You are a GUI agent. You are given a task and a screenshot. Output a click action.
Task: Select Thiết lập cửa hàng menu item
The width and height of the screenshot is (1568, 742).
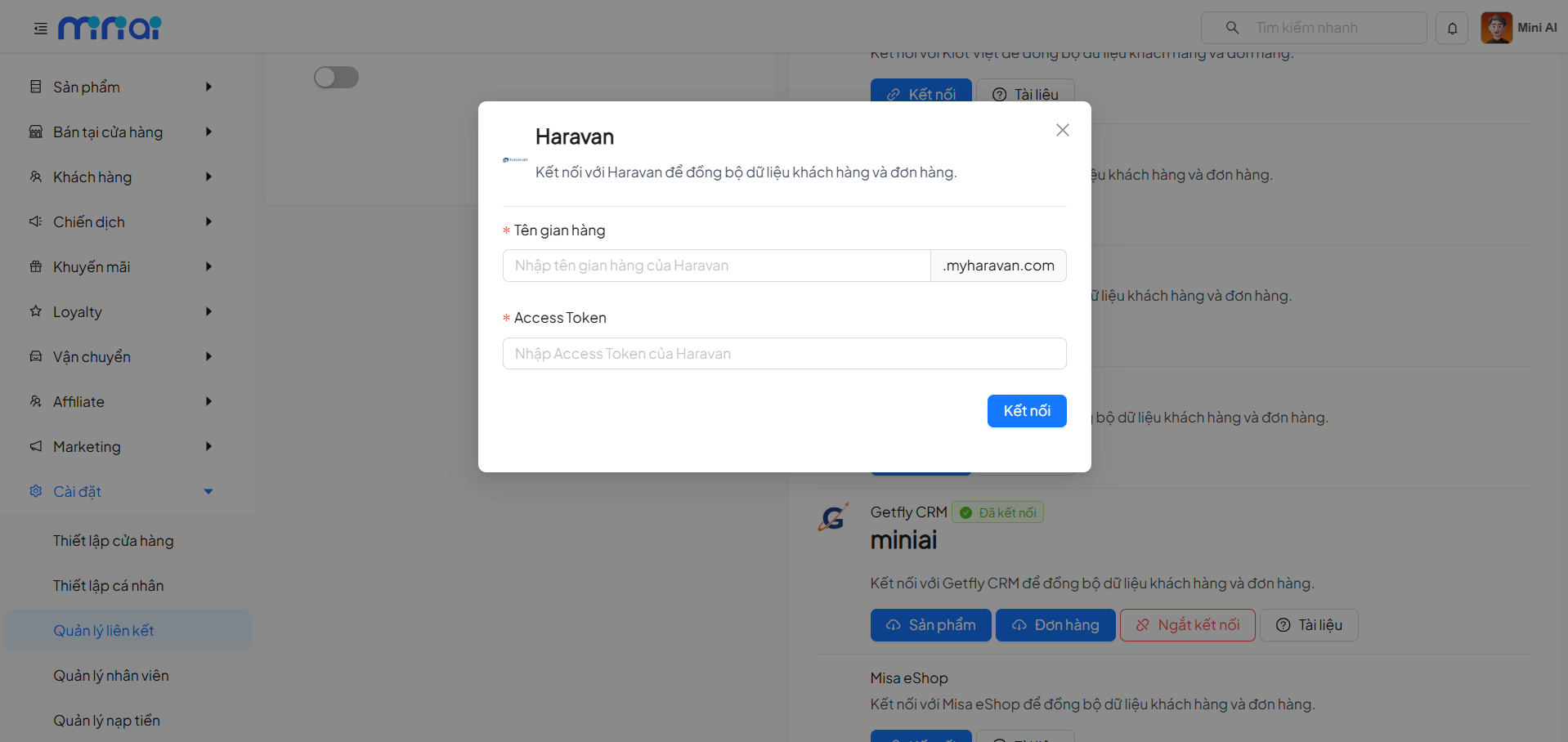[x=113, y=540]
